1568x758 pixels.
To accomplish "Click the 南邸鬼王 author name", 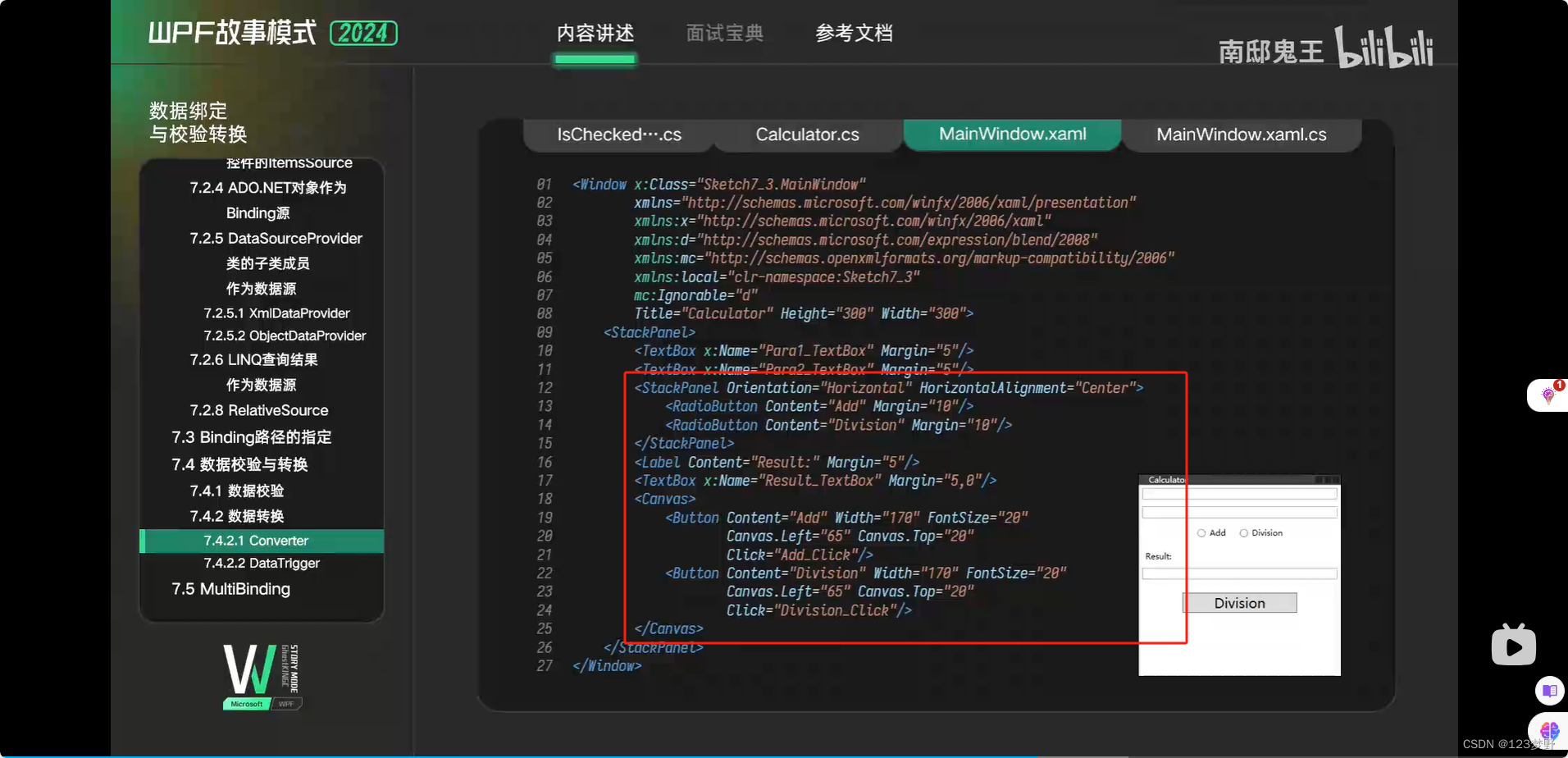I will pos(1271,52).
